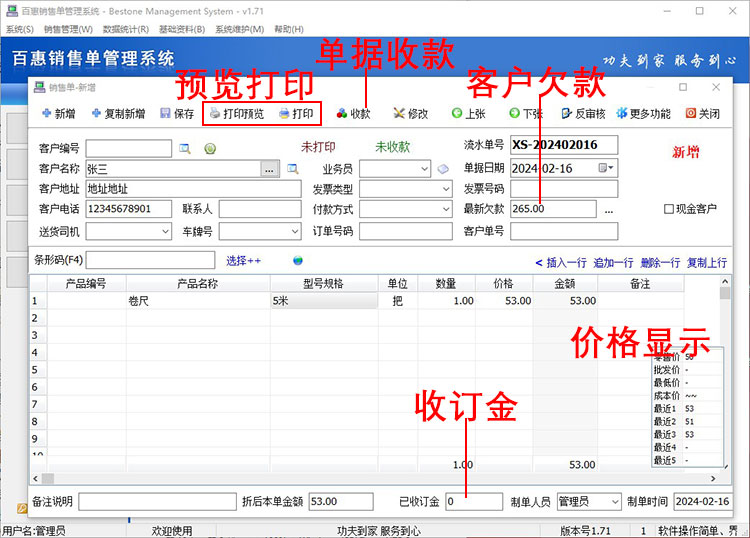
Task: Click the 流水单号 field XS-202402016
Action: [x=564, y=145]
